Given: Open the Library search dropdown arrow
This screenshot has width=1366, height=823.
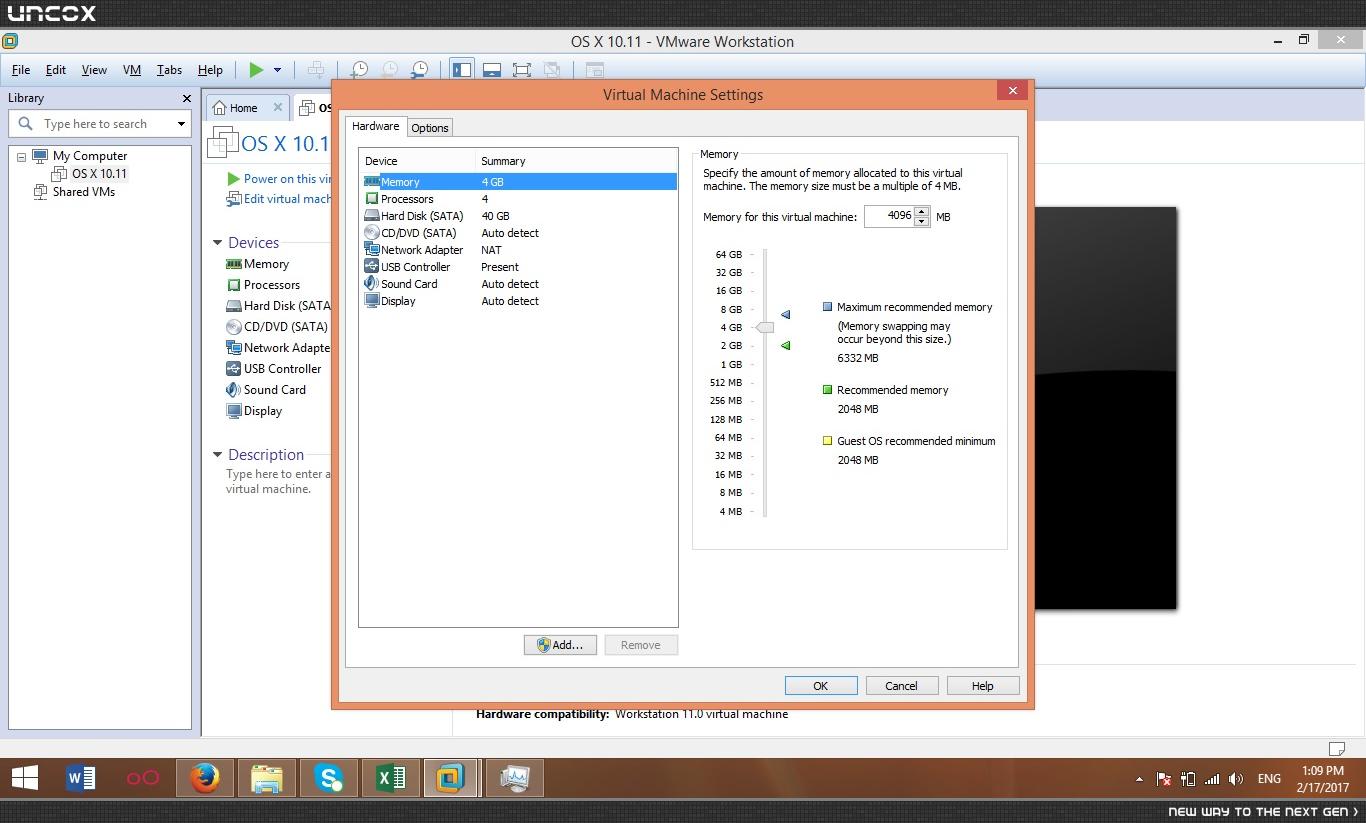Looking at the screenshot, I should (181, 124).
